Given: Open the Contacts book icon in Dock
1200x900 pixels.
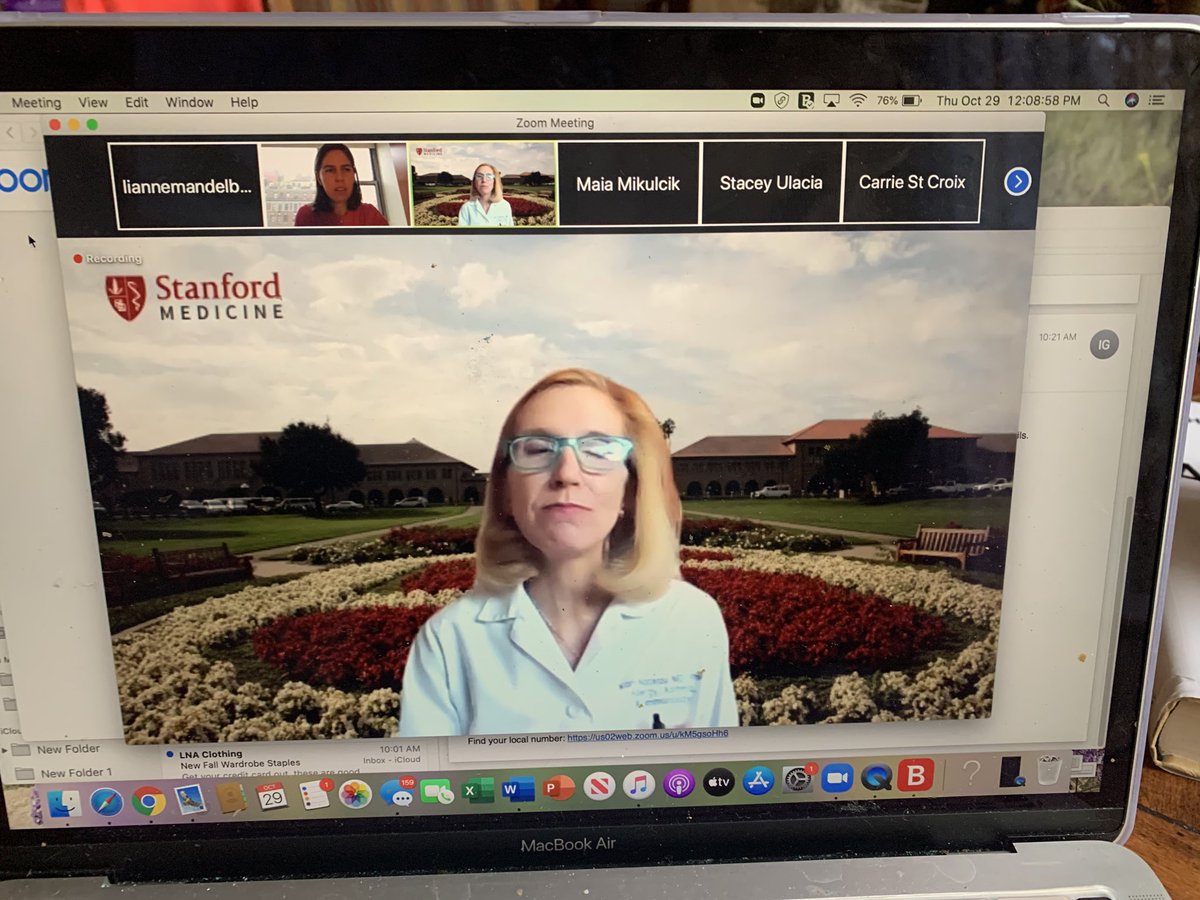Looking at the screenshot, I should click(x=231, y=797).
